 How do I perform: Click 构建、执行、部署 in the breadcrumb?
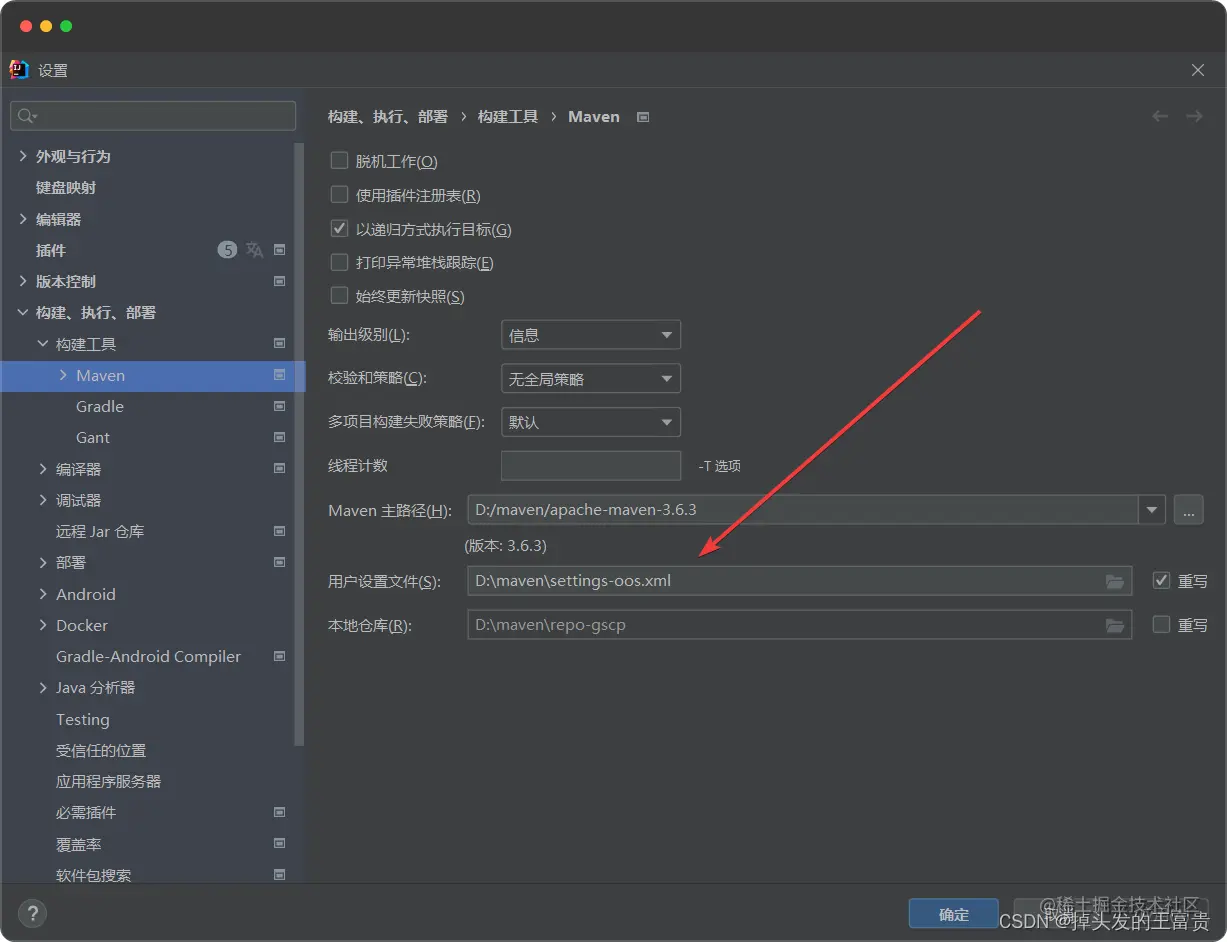[388, 117]
